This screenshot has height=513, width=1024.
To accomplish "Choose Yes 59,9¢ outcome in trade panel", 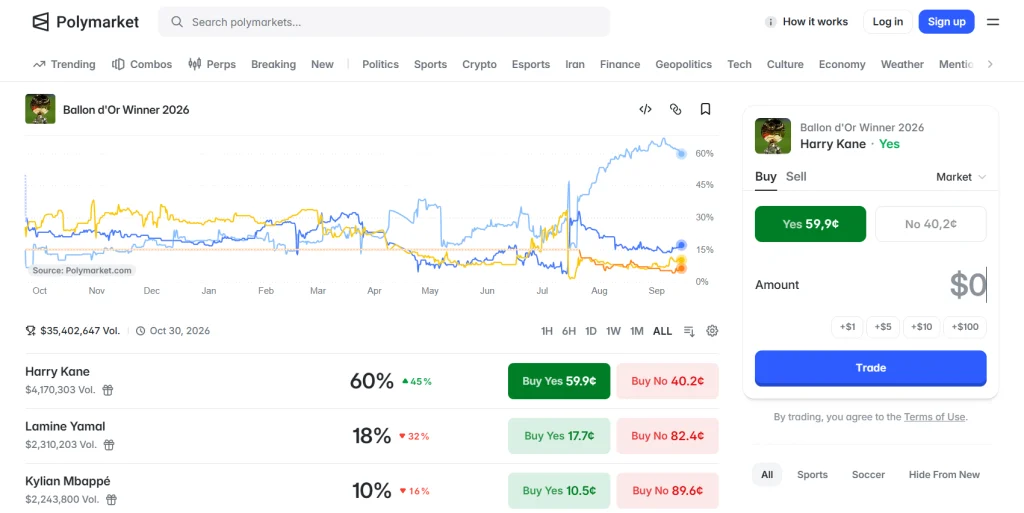I will 810,224.
